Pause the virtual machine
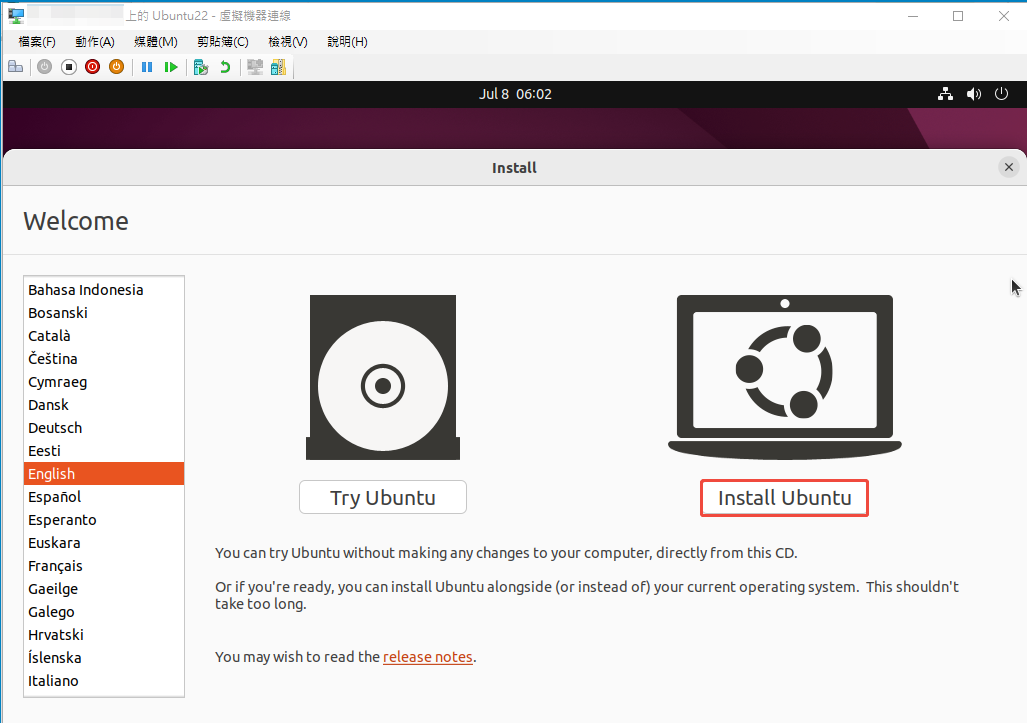The width and height of the screenshot is (1027, 723). click(147, 67)
